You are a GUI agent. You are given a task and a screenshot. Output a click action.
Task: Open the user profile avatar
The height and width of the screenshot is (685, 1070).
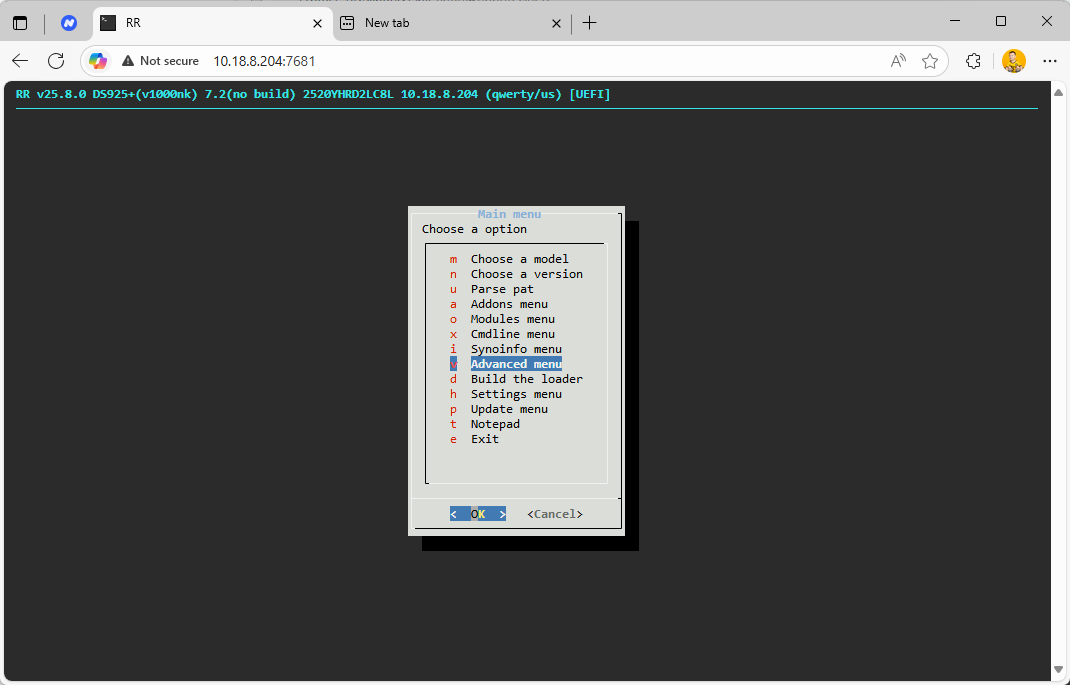[1013, 61]
